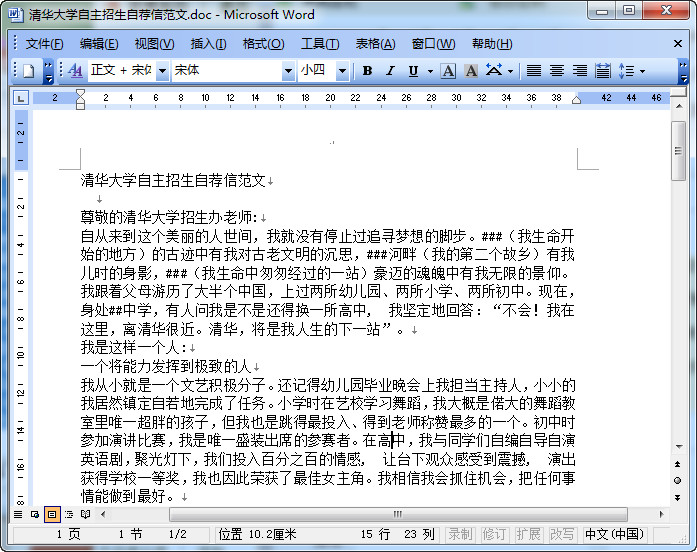Switch to Reading Layout view
The width and height of the screenshot is (697, 552).
click(85, 515)
